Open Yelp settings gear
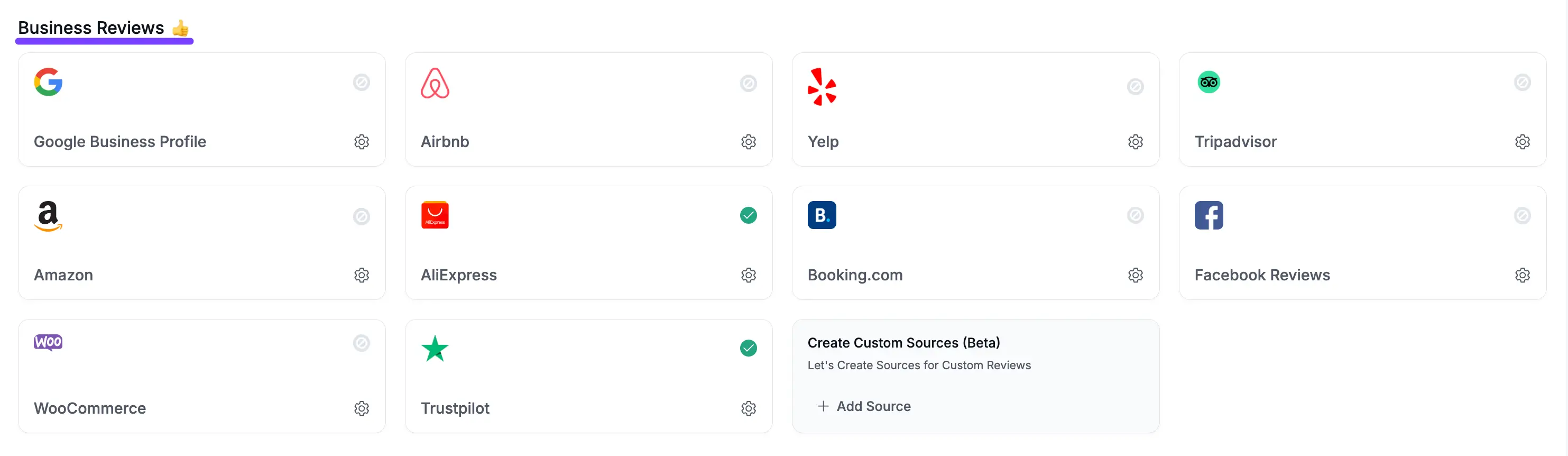Viewport: 1568px width, 456px height. point(1135,142)
